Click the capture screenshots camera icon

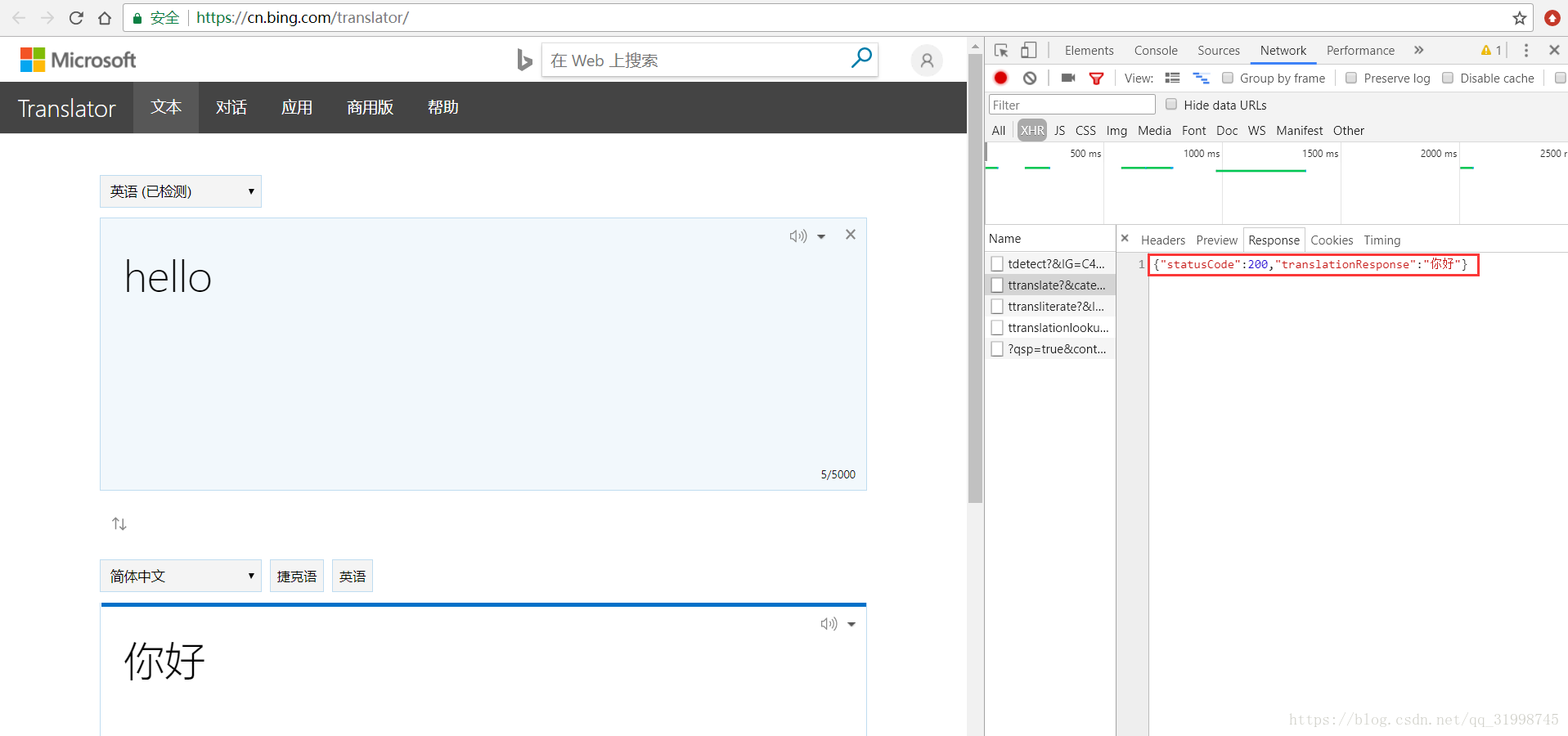coord(1068,78)
